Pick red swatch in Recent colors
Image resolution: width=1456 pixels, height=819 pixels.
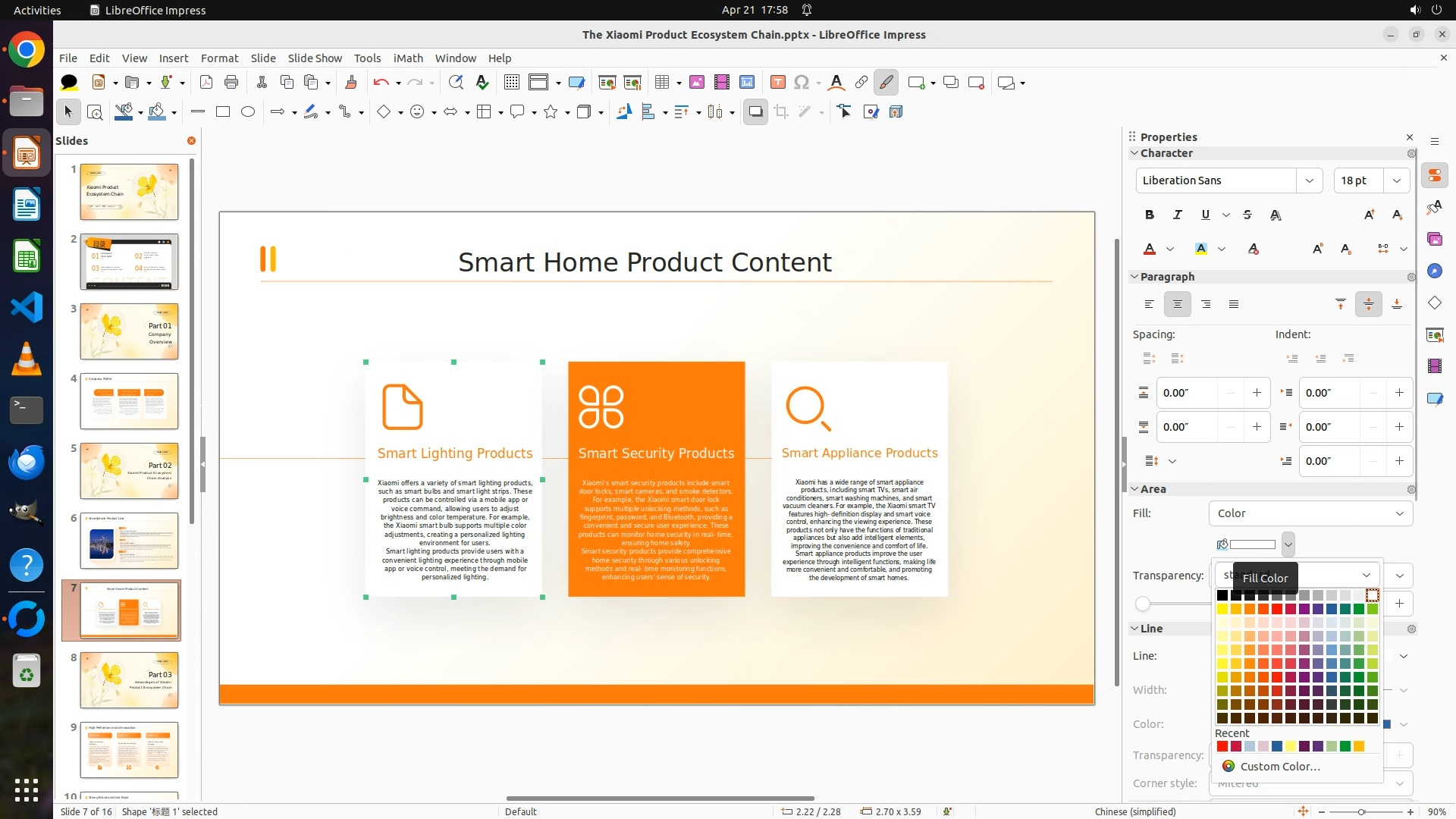pyautogui.click(x=1222, y=747)
